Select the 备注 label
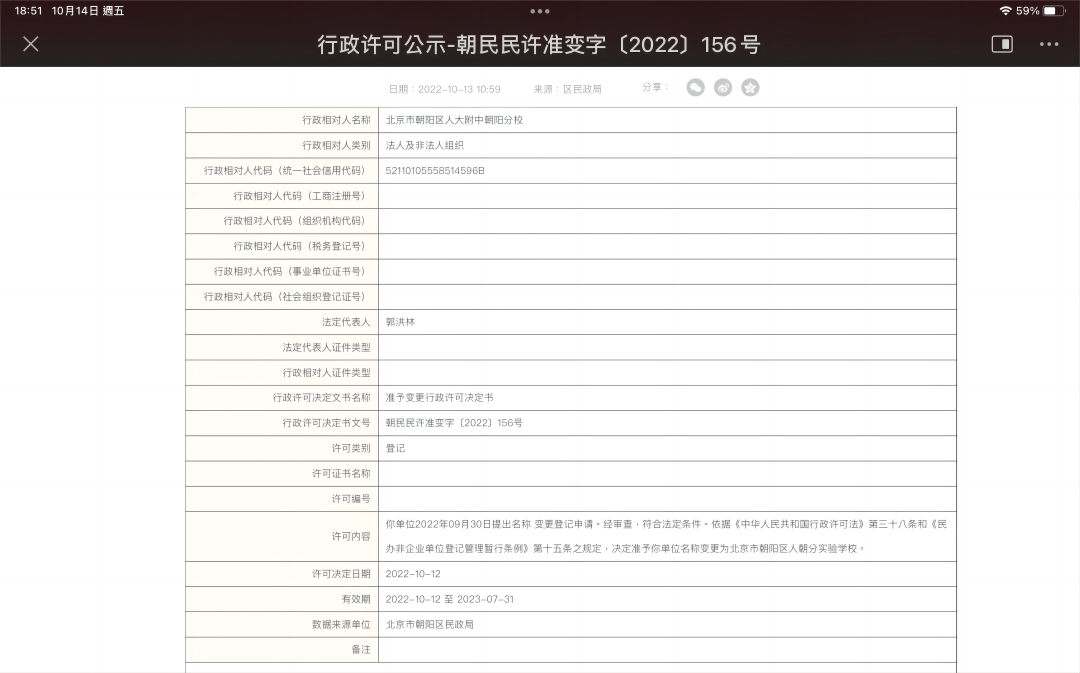Screen dimensions: 1080x673 coord(361,650)
